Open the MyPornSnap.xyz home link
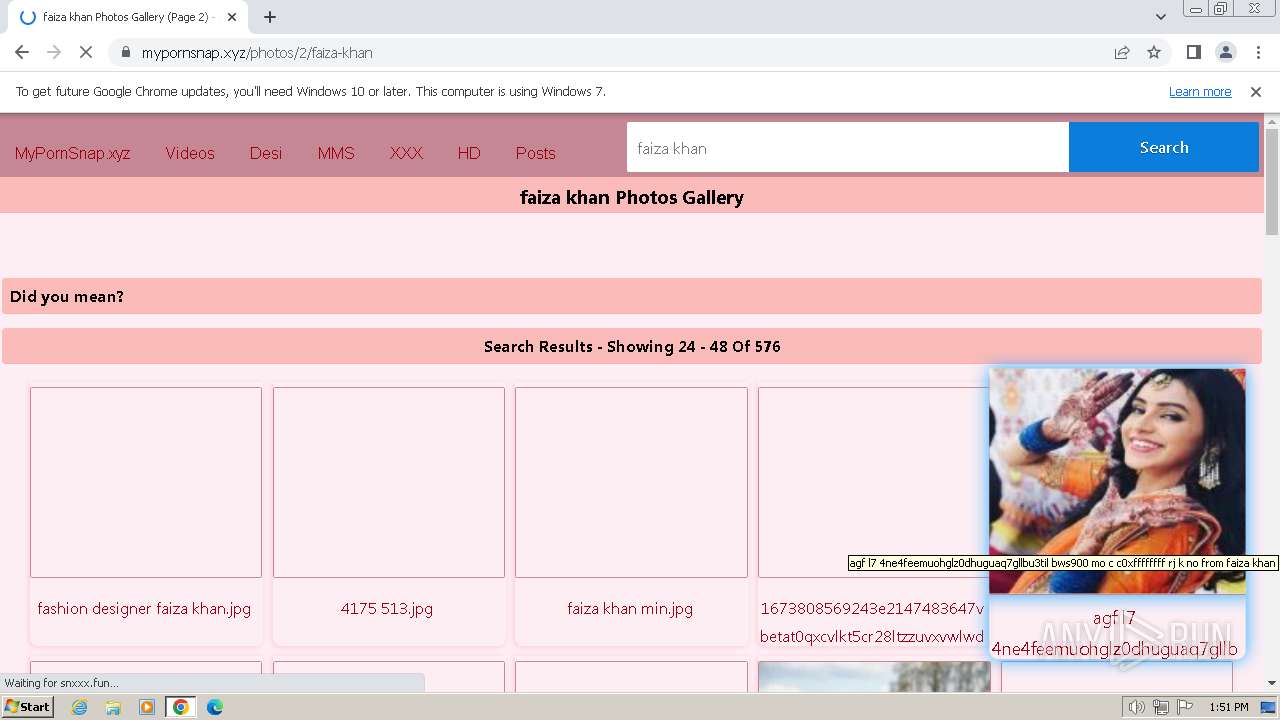The height and width of the screenshot is (720, 1280). [72, 153]
